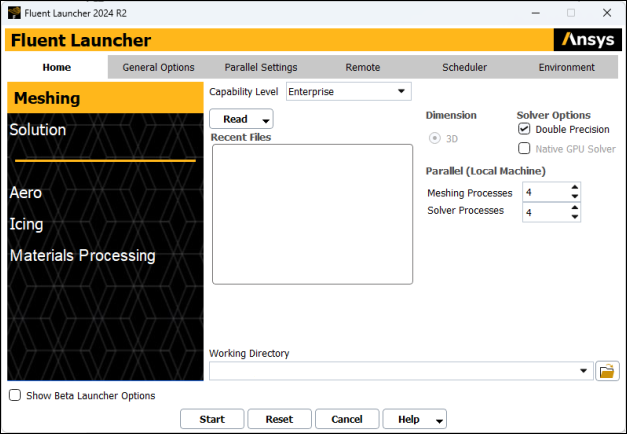This screenshot has height=434, width=627.
Task: Minimize the Fluent Launcher window
Action: (x=535, y=13)
